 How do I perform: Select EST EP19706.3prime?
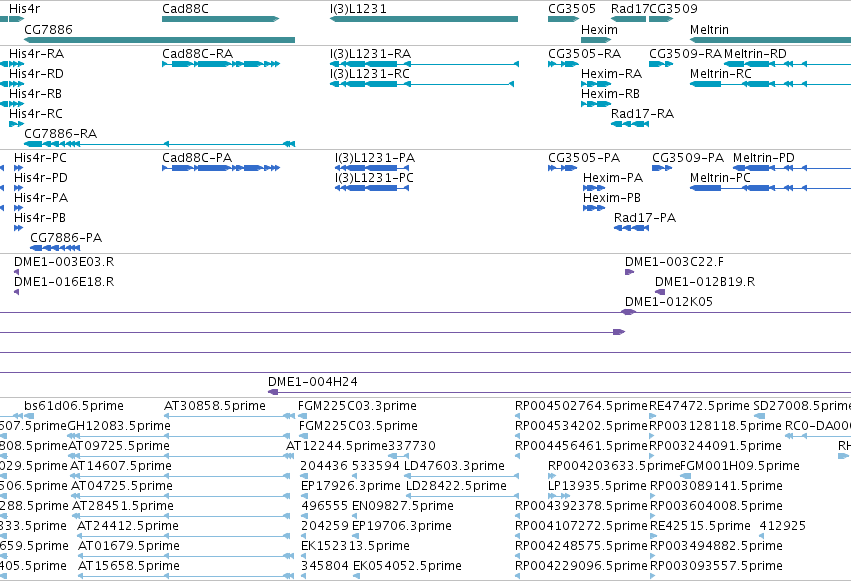coord(402,526)
